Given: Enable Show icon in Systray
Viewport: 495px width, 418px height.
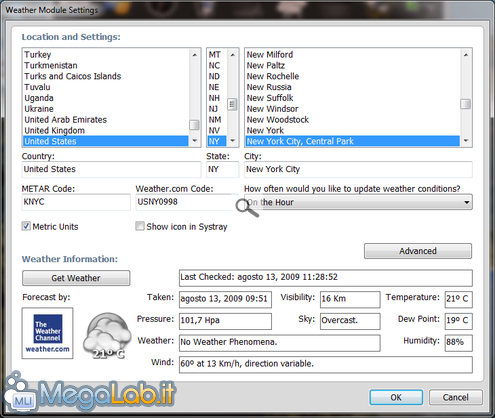Looking at the screenshot, I should tap(140, 226).
